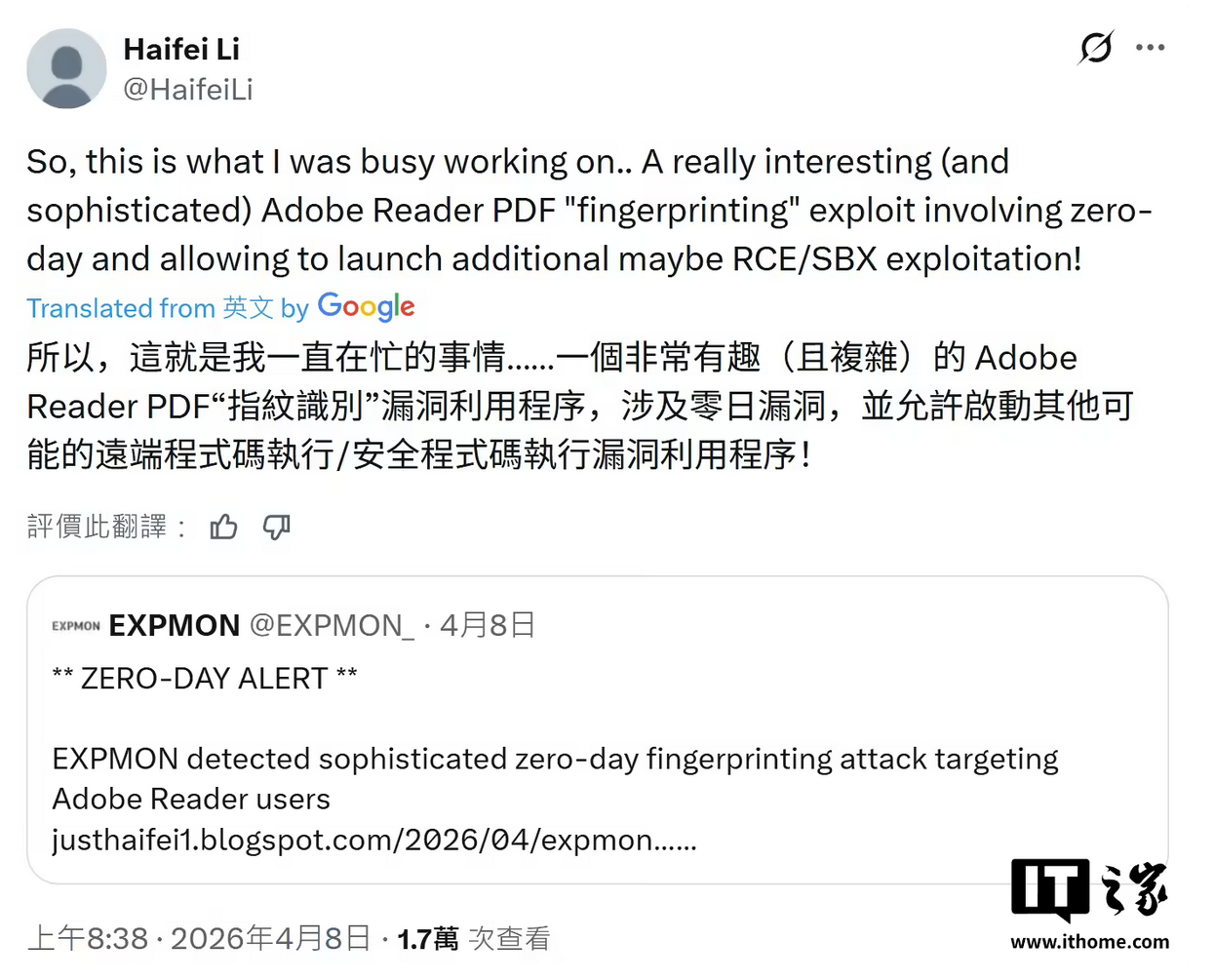Click the thumbs up translation rating icon
The image size is (1215, 980).
coord(222,527)
